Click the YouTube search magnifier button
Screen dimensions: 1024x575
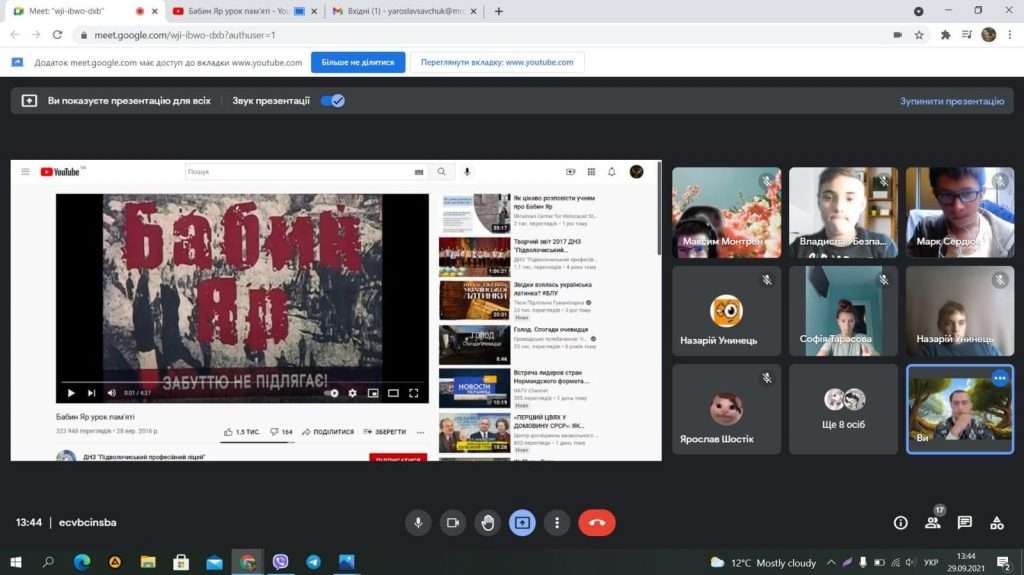pyautogui.click(x=441, y=172)
